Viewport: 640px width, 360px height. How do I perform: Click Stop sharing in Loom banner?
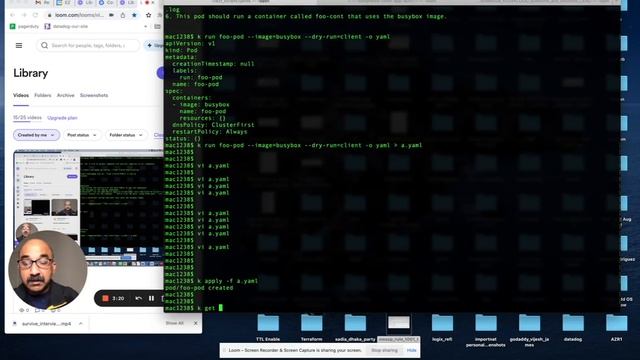tap(384, 350)
